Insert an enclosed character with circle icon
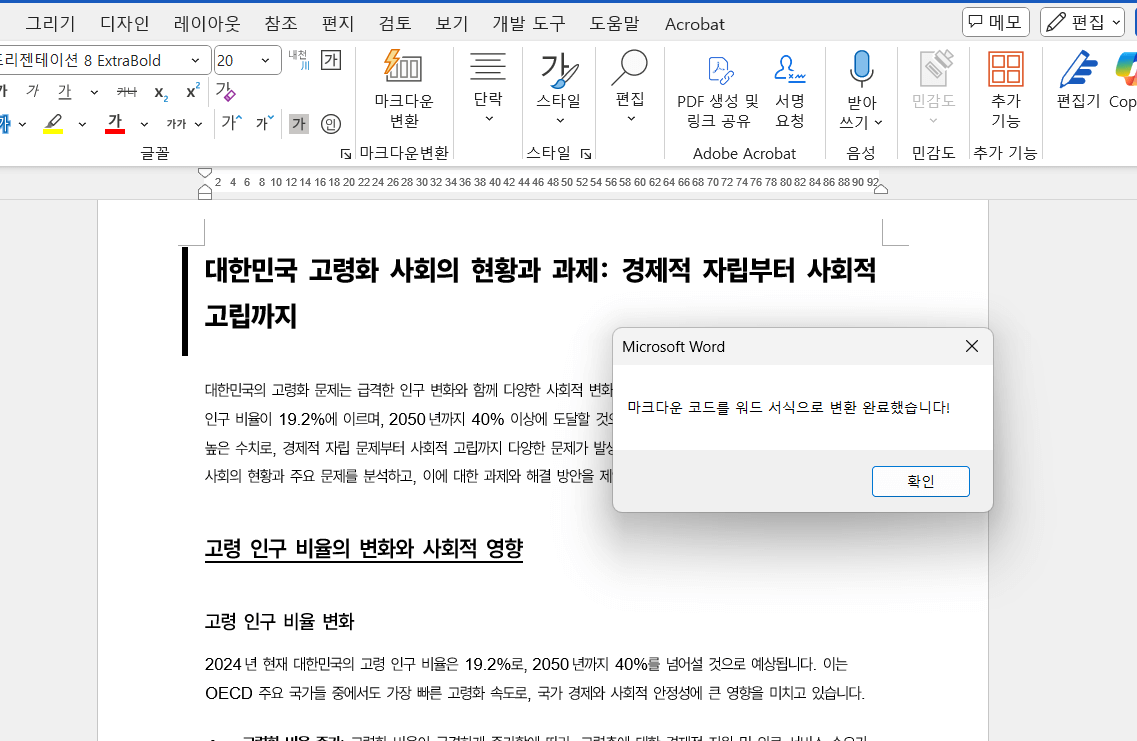 pos(331,124)
